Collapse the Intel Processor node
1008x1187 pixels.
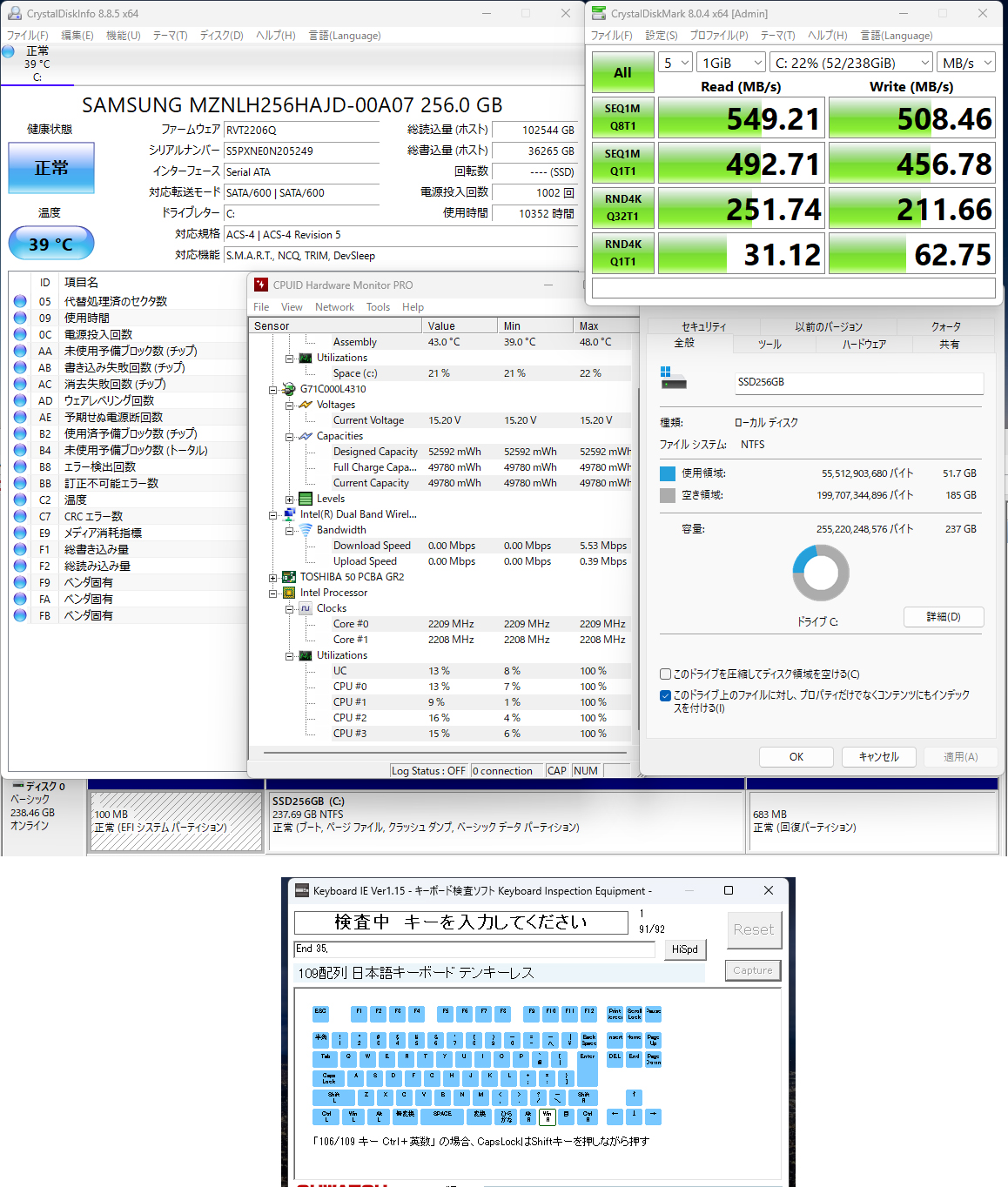(x=272, y=593)
